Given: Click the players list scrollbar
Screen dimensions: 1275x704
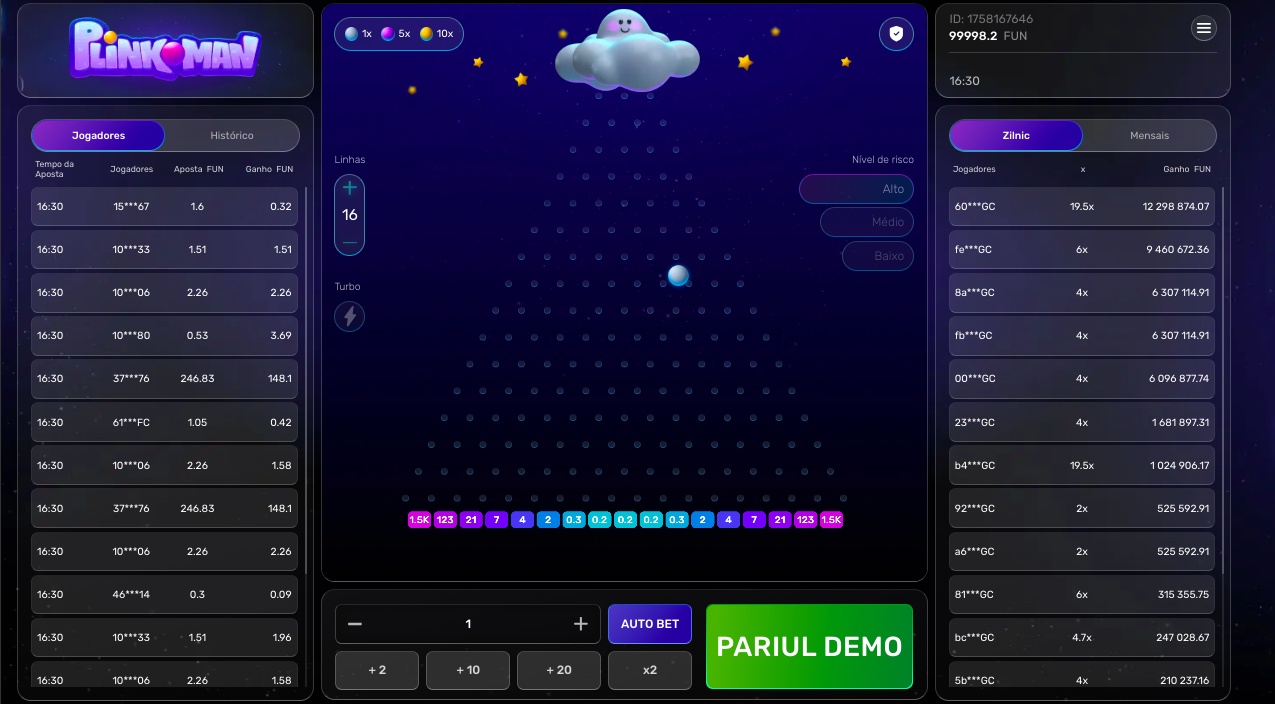Looking at the screenshot, I should pos(306,380).
